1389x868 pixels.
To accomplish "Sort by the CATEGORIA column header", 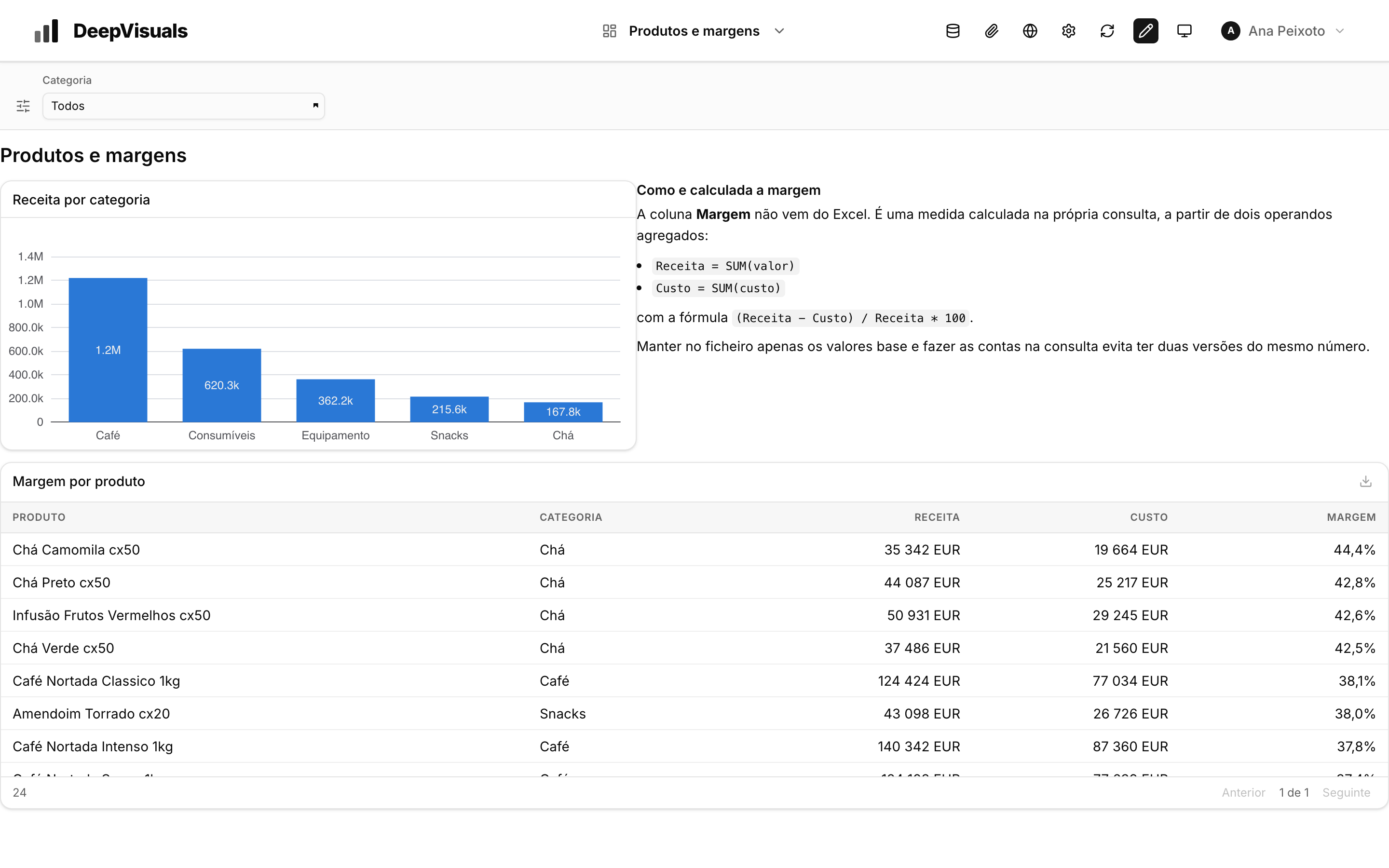I will click(x=571, y=517).
